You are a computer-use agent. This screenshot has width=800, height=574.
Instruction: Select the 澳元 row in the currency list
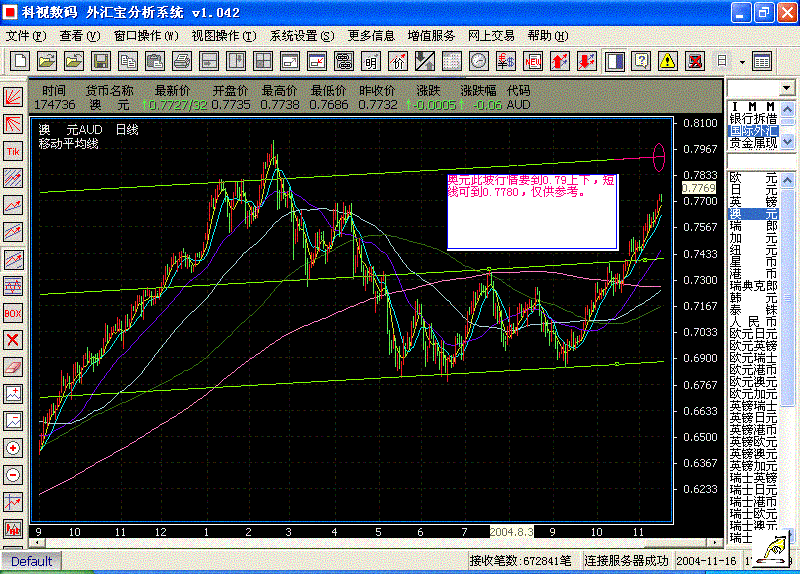coord(753,214)
